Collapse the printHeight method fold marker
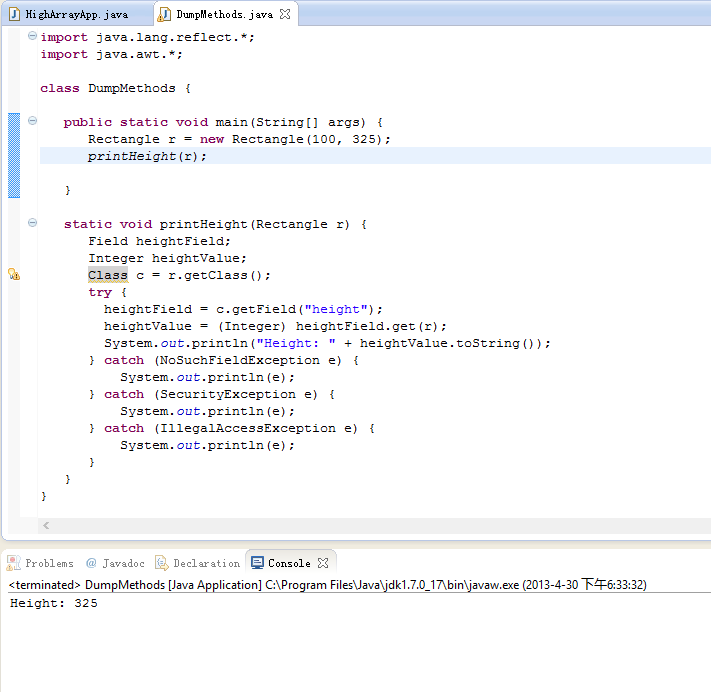Screen dimensions: 711x692 point(32,223)
